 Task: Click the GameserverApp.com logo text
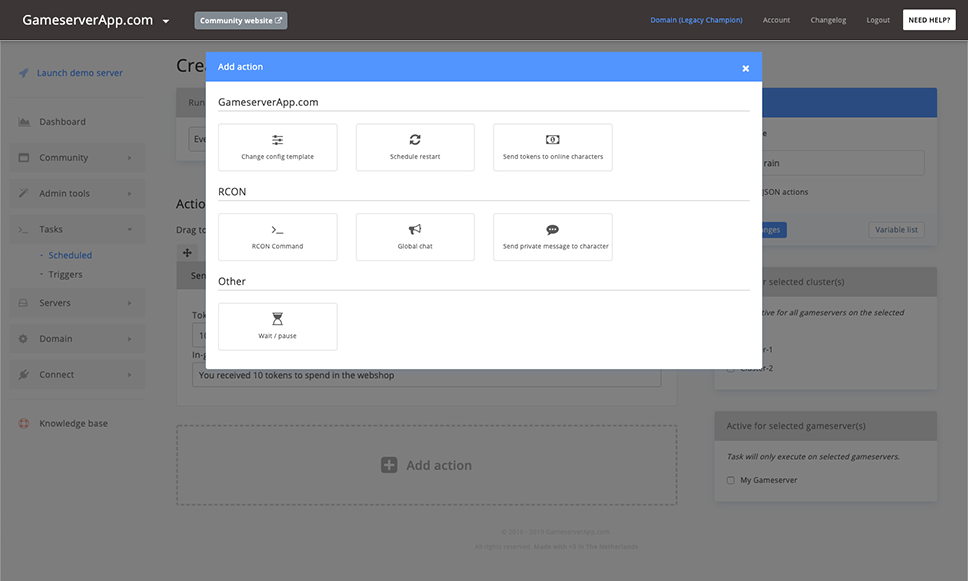click(x=88, y=20)
